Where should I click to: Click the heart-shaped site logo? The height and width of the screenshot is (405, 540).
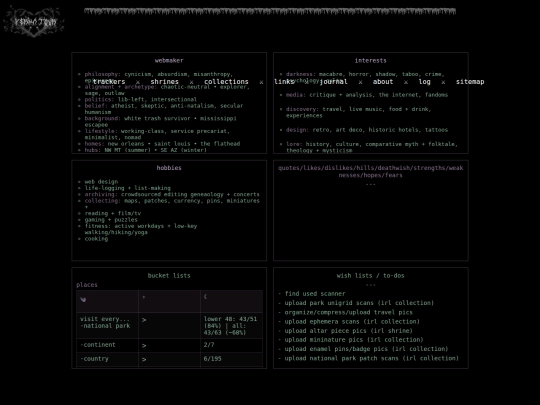[x=33, y=21]
